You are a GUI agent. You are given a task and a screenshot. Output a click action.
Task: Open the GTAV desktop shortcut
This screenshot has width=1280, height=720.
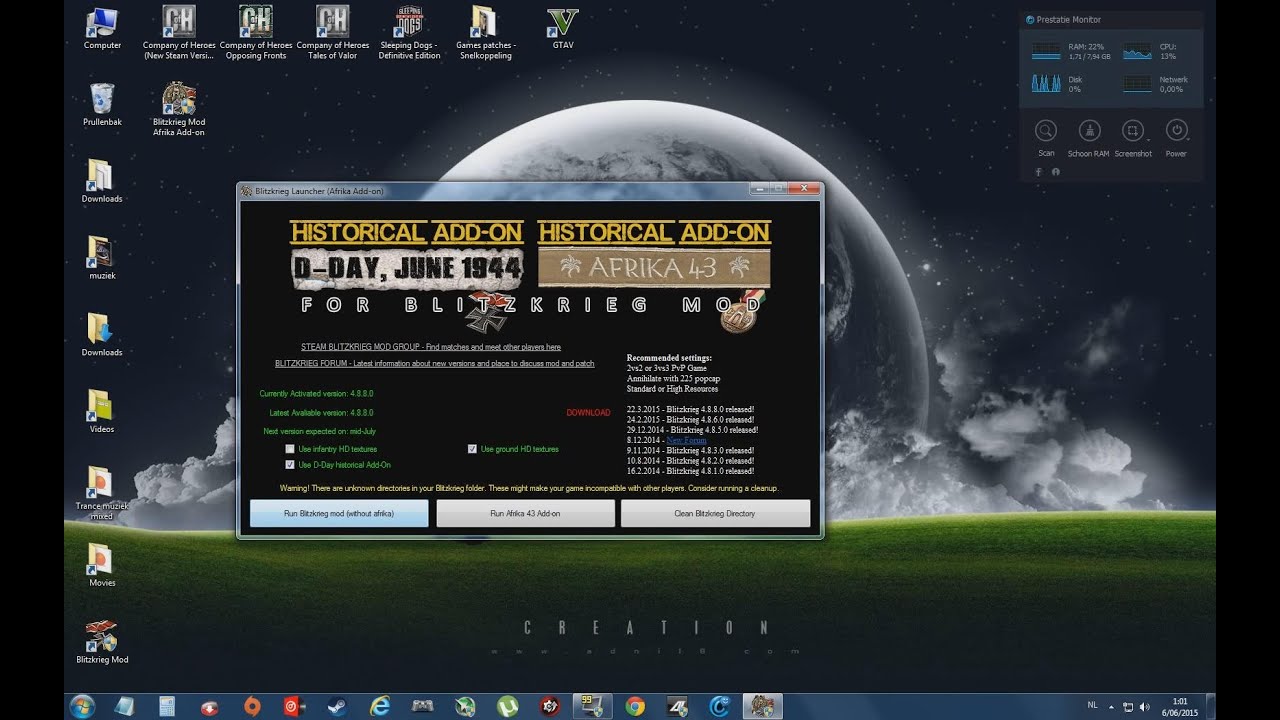coord(563,28)
